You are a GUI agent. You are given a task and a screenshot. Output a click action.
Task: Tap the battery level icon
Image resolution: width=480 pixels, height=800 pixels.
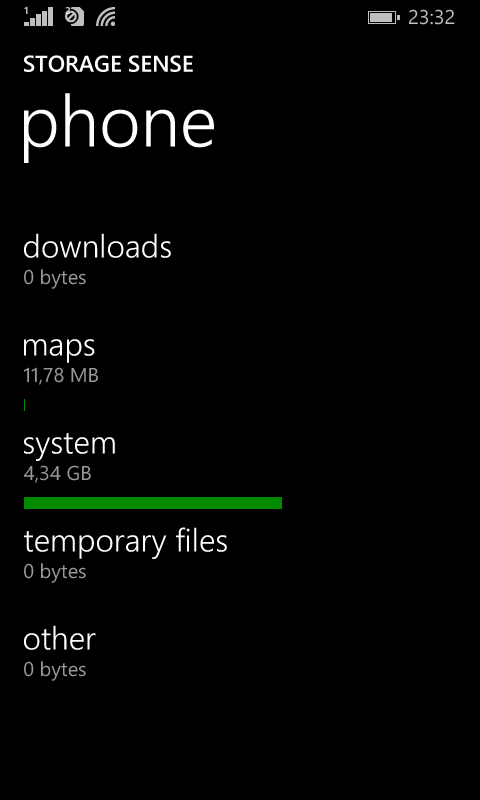[x=384, y=18]
